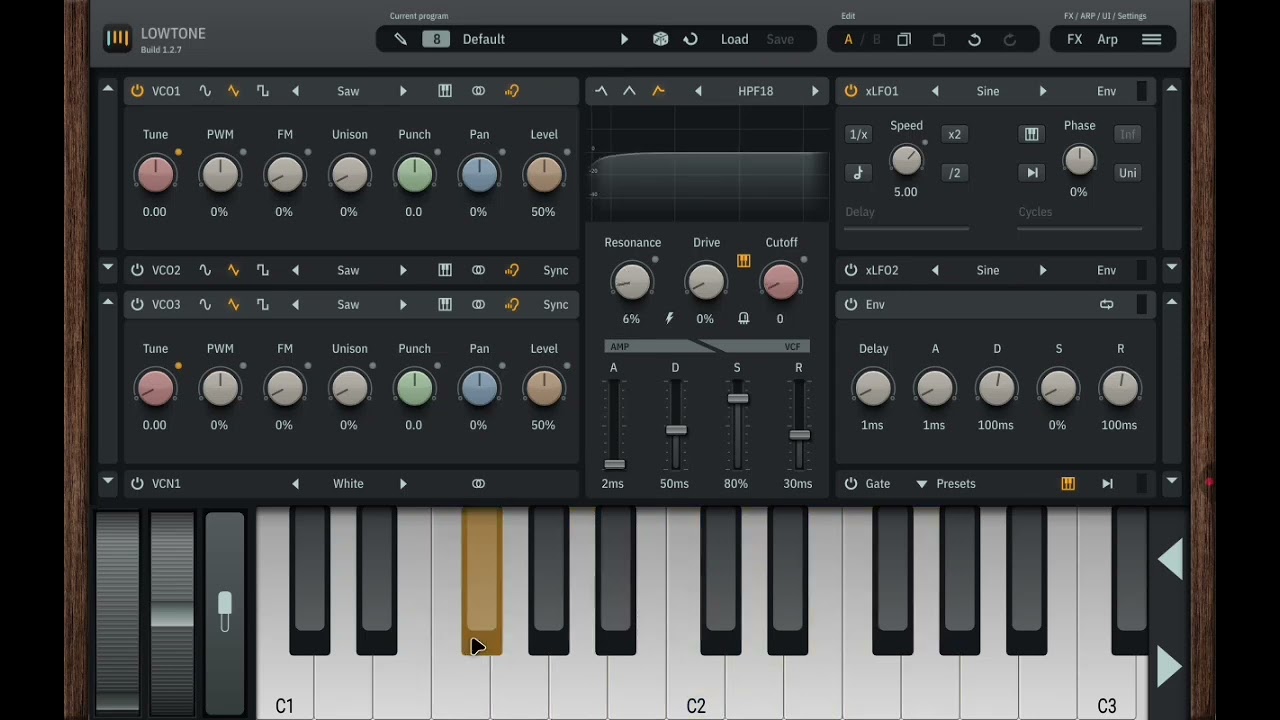Toggle VCO1 power button
Image resolution: width=1280 pixels, height=720 pixels.
(137, 91)
